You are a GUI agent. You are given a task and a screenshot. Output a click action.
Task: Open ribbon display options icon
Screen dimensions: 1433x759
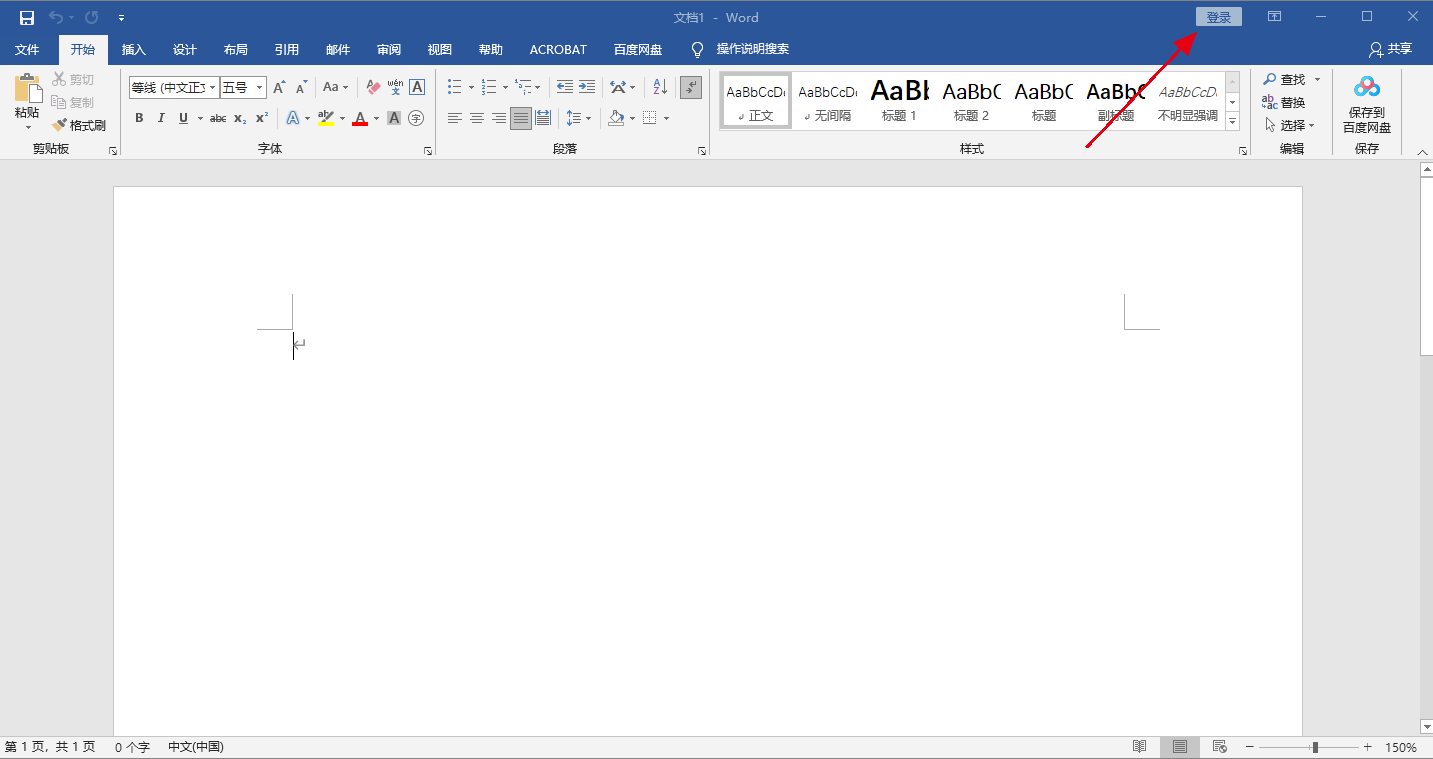coord(1274,17)
